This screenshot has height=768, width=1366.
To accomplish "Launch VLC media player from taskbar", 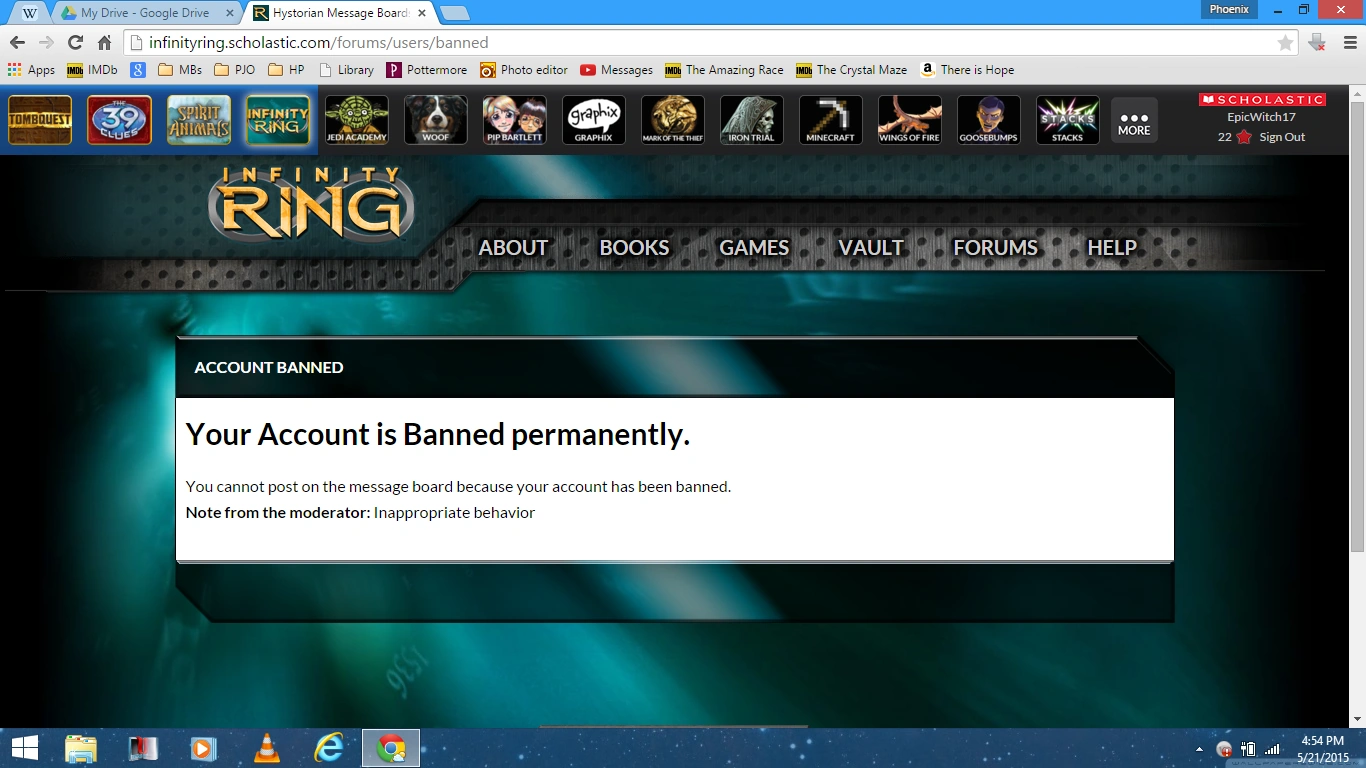I will coord(267,748).
